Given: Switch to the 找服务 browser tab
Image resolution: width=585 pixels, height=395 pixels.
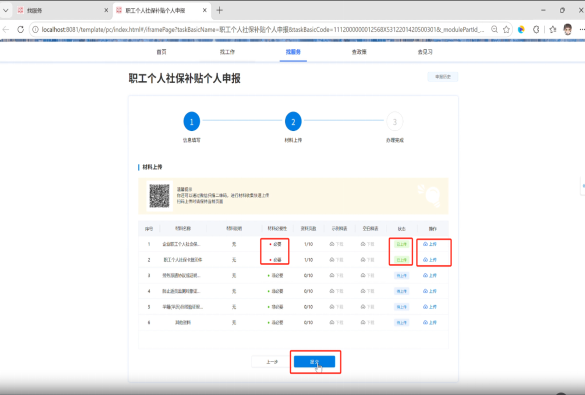Looking at the screenshot, I should [62, 10].
